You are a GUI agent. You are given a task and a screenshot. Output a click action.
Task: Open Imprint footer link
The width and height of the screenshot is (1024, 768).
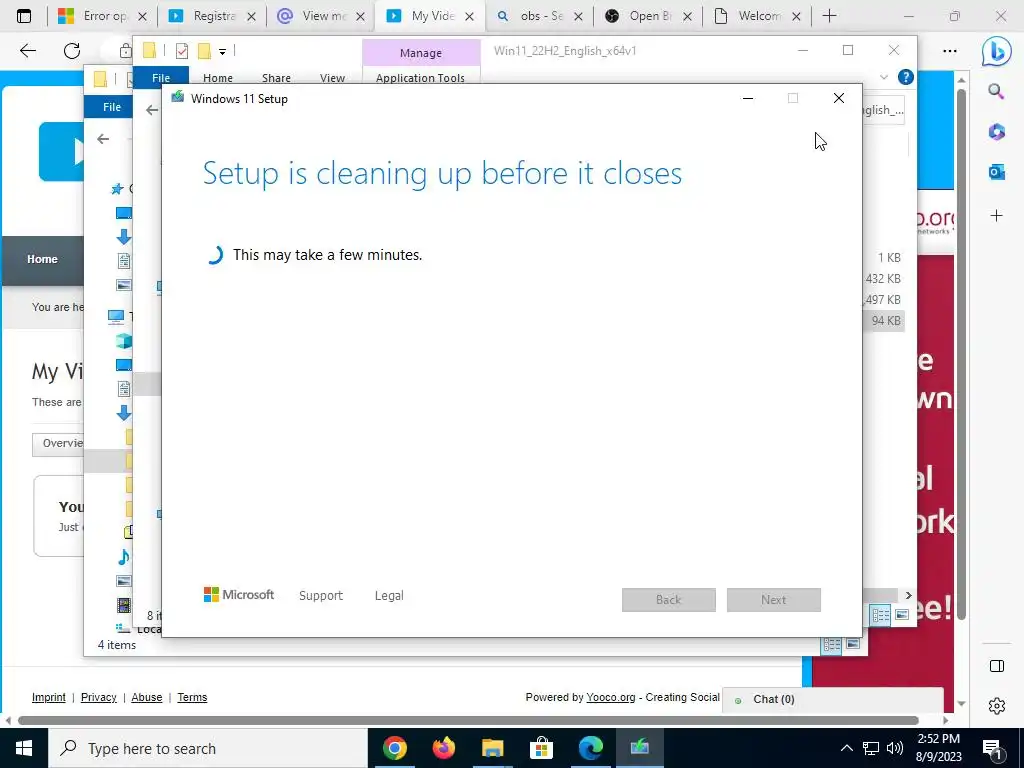pyautogui.click(x=49, y=697)
